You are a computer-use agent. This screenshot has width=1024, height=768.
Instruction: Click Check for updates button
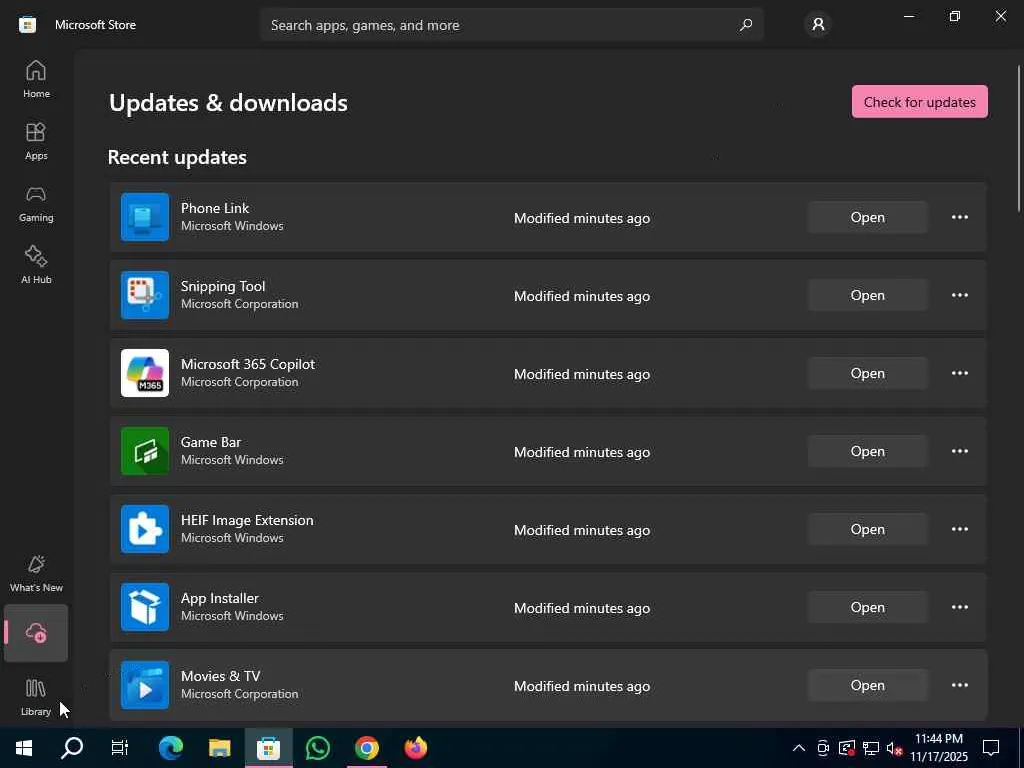[920, 102]
